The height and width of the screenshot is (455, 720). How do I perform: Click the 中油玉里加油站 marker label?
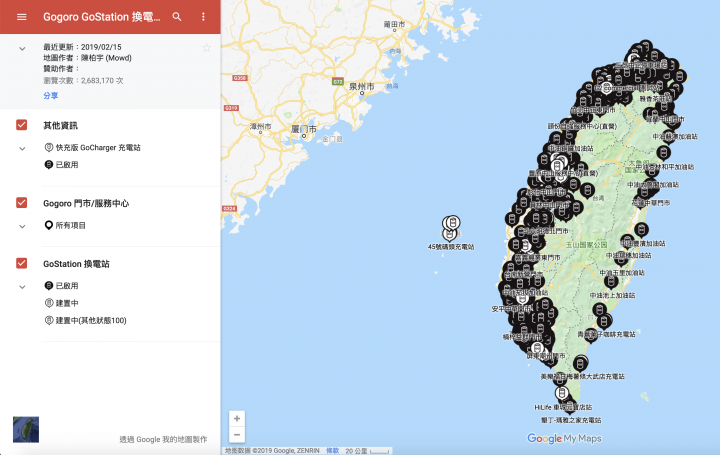click(622, 273)
